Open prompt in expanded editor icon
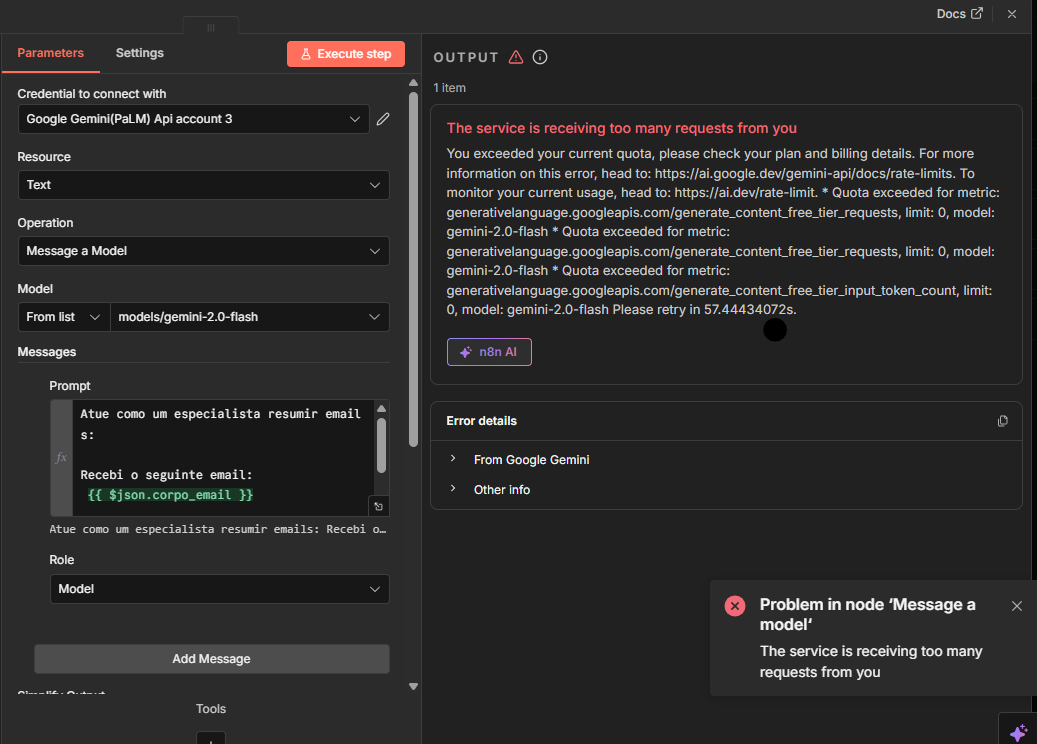The image size is (1037, 744). coord(378,507)
